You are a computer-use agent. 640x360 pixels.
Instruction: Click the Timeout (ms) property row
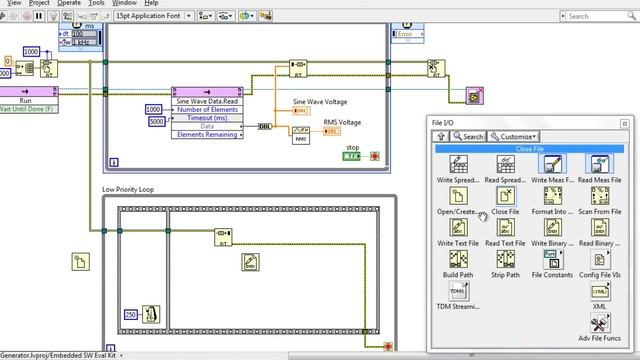(207, 118)
